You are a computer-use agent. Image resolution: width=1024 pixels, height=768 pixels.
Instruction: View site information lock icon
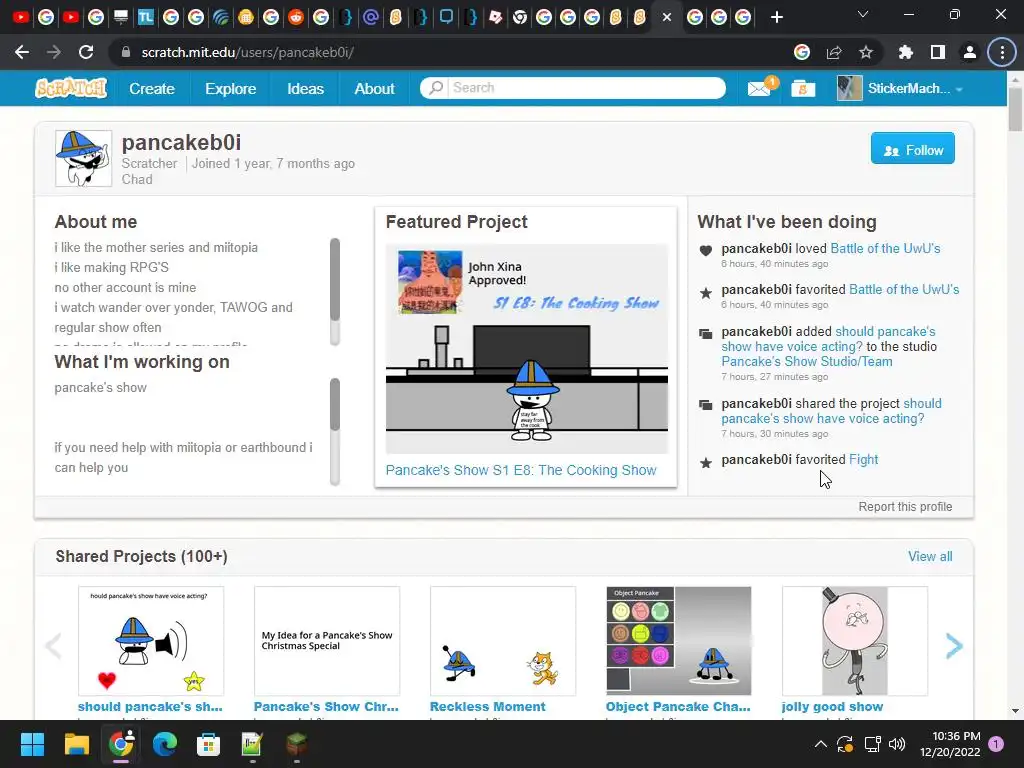click(x=126, y=52)
